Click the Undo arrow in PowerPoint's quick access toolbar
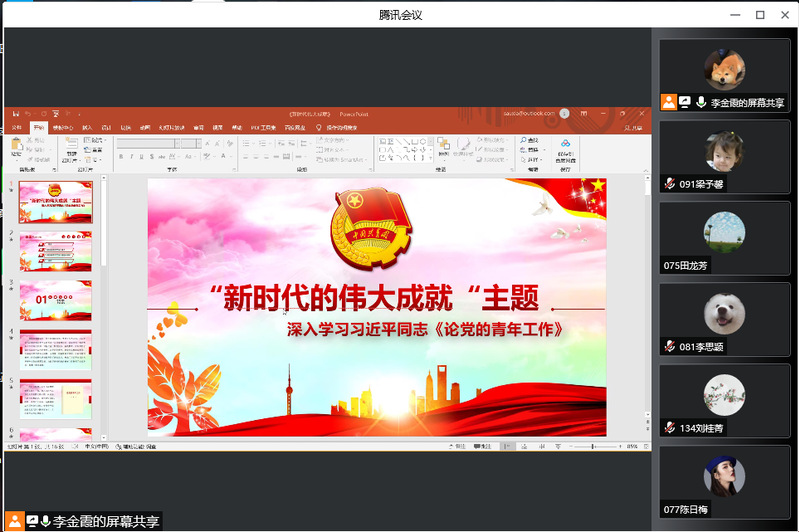799x532 pixels. [x=28, y=114]
